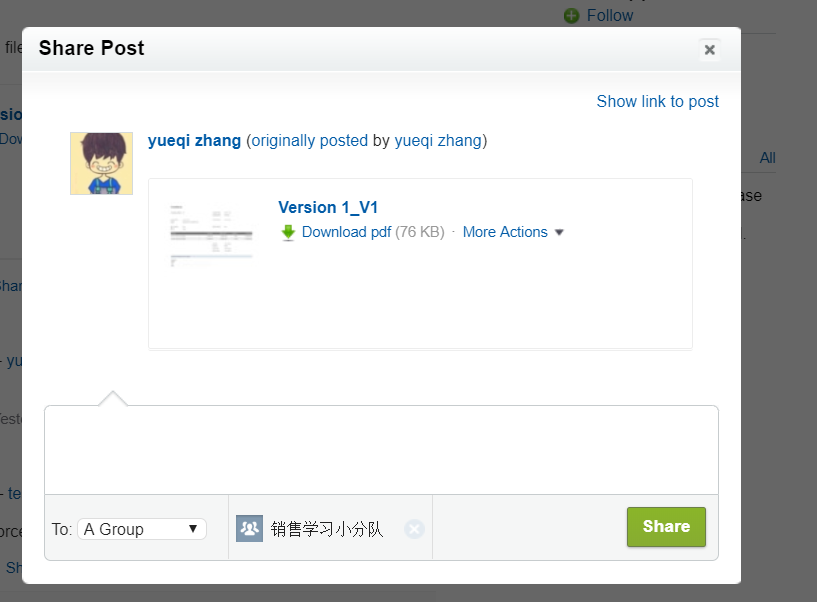This screenshot has height=602, width=817.
Task: Click the green download arrow icon
Action: point(288,232)
